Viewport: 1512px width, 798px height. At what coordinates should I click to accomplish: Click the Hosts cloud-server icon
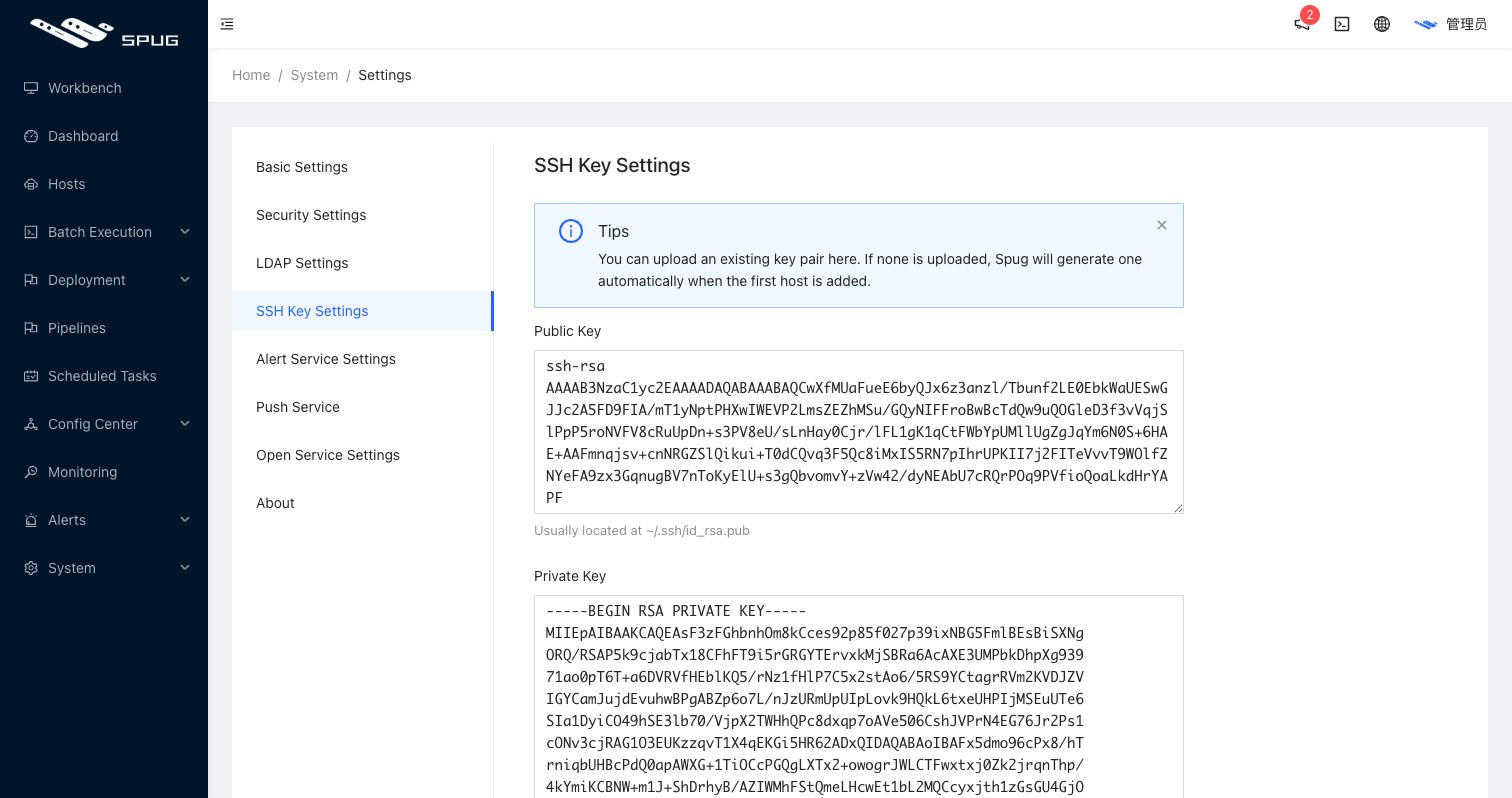click(31, 184)
